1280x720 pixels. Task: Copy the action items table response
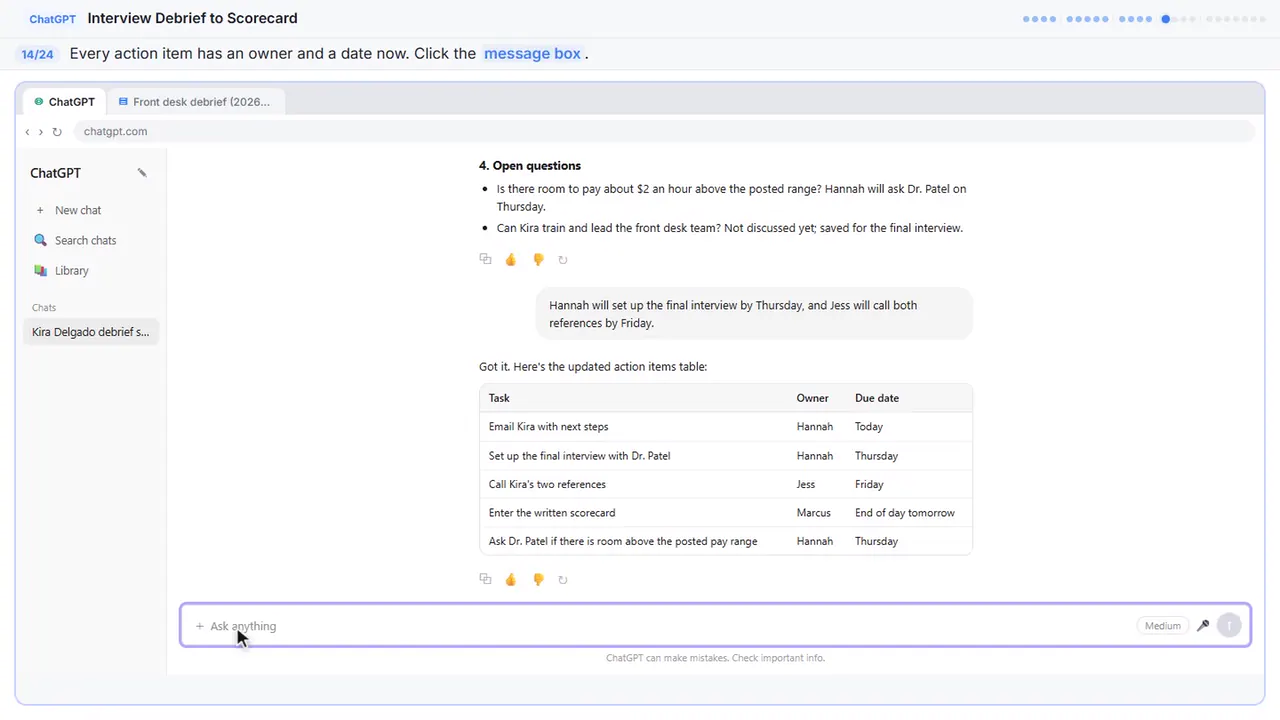(x=485, y=579)
